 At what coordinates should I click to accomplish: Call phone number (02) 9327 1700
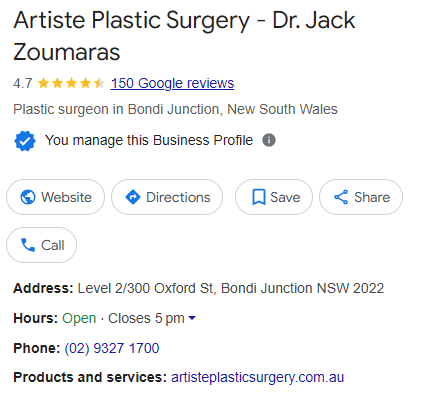[x=112, y=348]
